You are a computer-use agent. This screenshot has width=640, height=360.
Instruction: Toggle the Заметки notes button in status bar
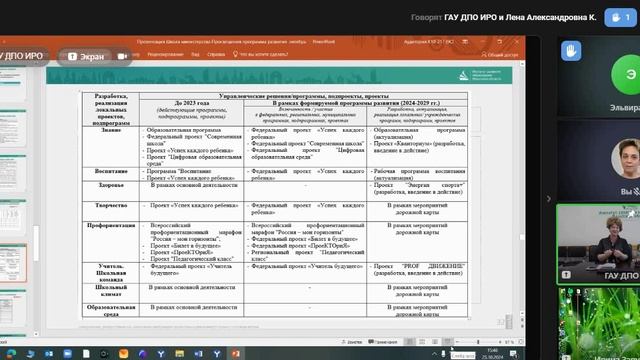(x=351, y=342)
